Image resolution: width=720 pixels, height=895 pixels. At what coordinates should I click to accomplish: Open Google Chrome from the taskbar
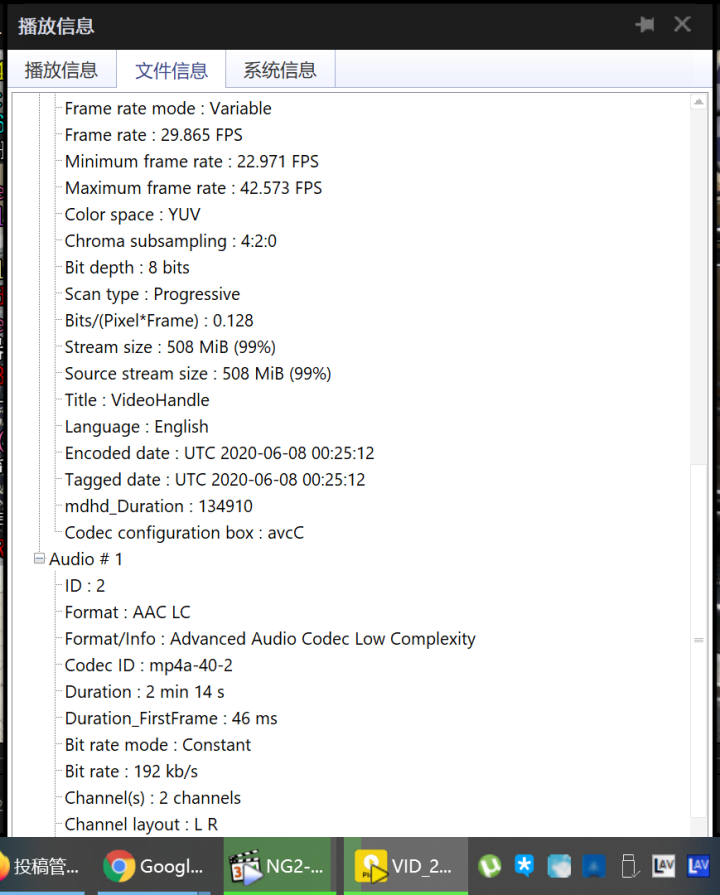pos(154,866)
